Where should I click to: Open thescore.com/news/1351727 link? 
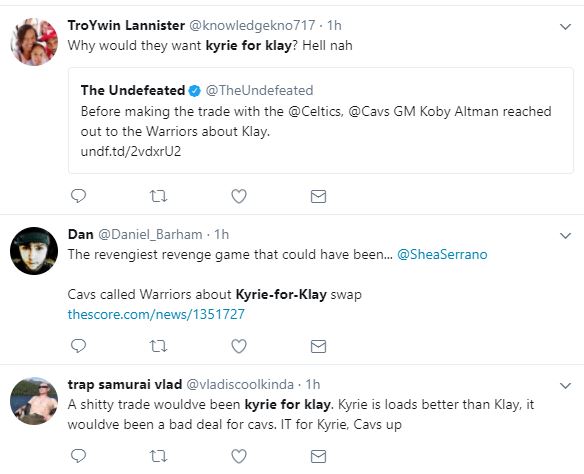point(156,314)
